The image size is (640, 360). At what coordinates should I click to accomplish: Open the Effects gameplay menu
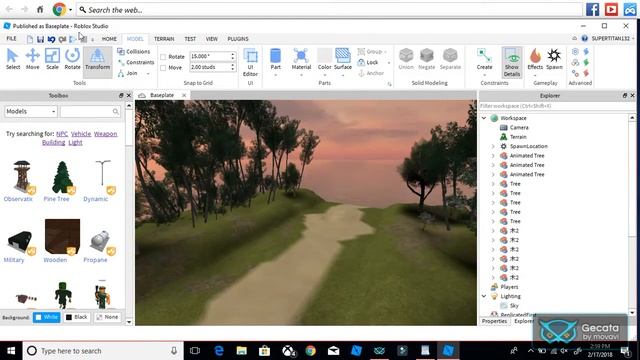pyautogui.click(x=535, y=59)
